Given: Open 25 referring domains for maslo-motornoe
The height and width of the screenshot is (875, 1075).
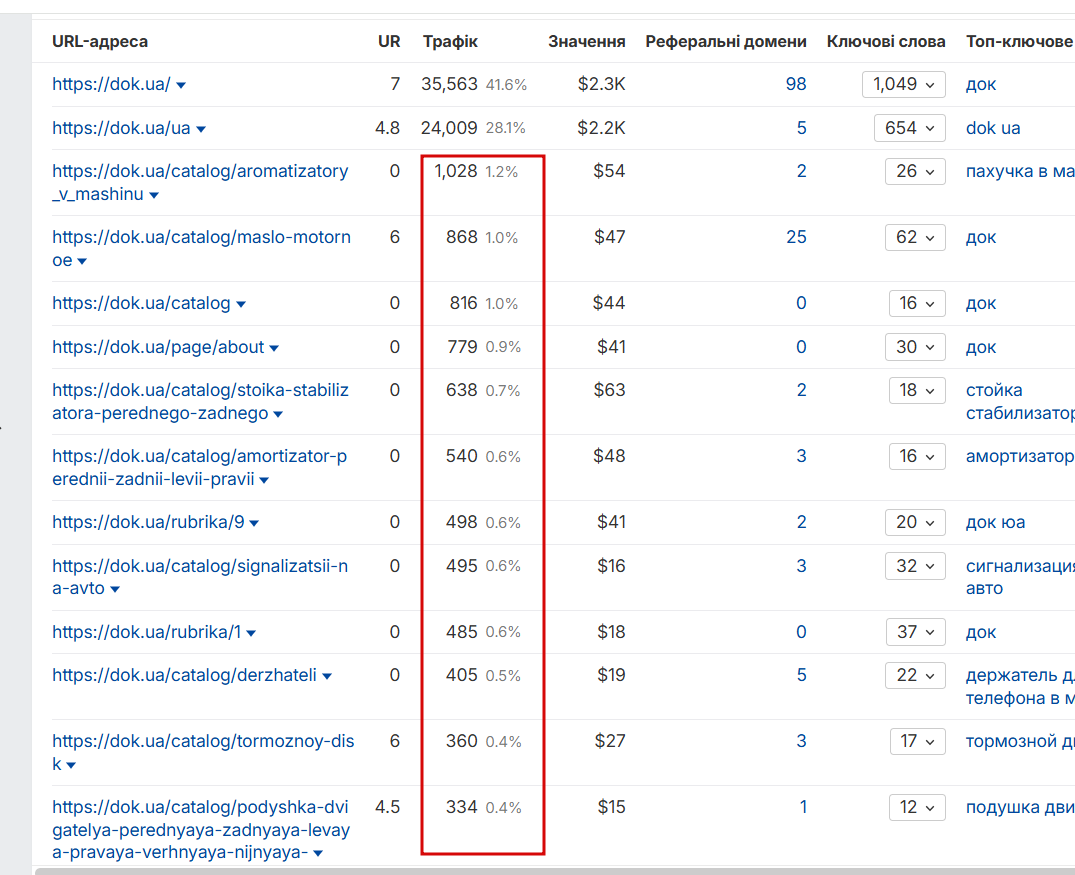Looking at the screenshot, I should pyautogui.click(x=796, y=237).
